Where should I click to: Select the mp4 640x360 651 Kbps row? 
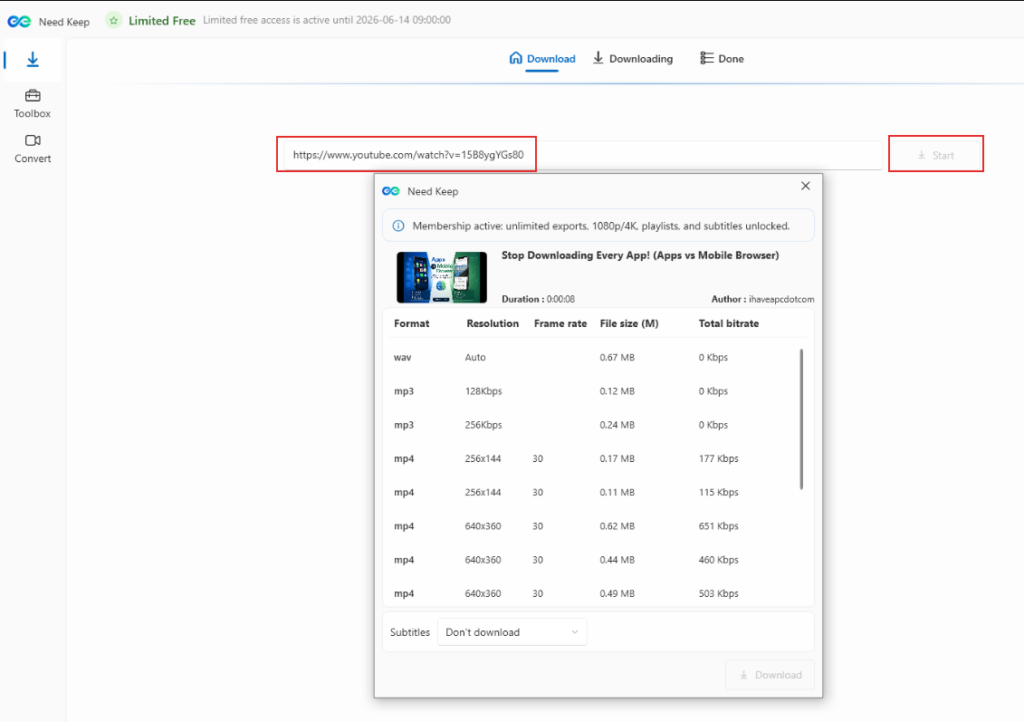pos(594,526)
